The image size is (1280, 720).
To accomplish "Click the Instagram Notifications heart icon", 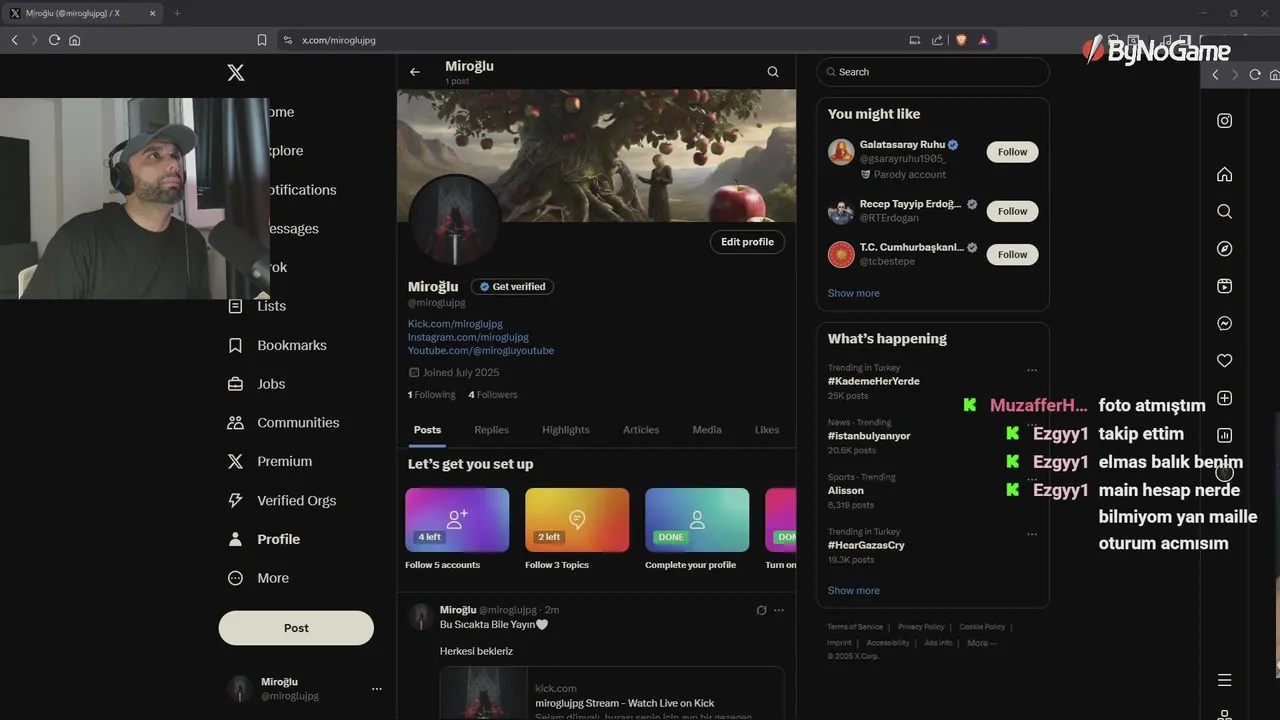I will click(1224, 361).
